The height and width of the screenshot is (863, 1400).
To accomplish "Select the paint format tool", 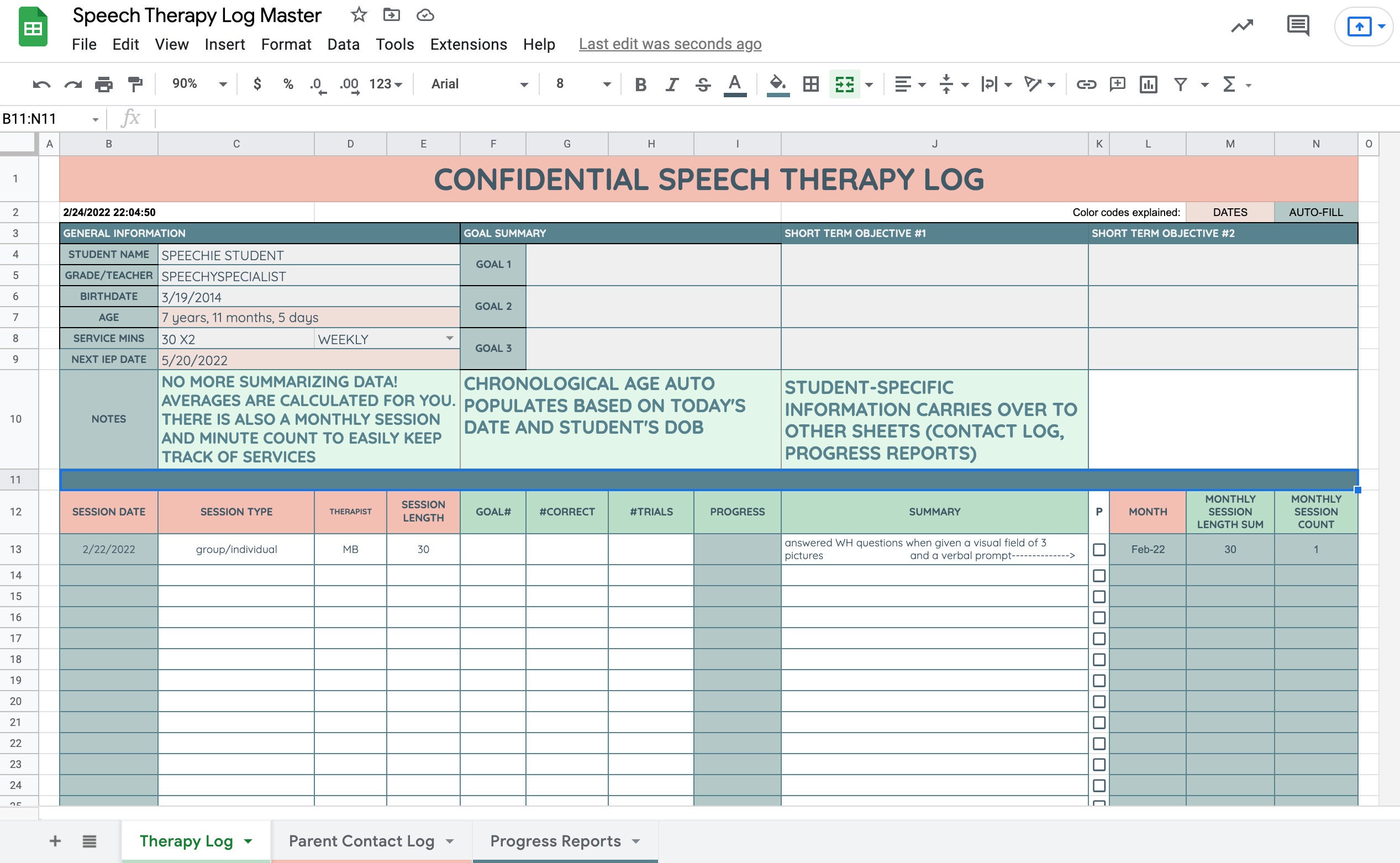I will pyautogui.click(x=135, y=85).
